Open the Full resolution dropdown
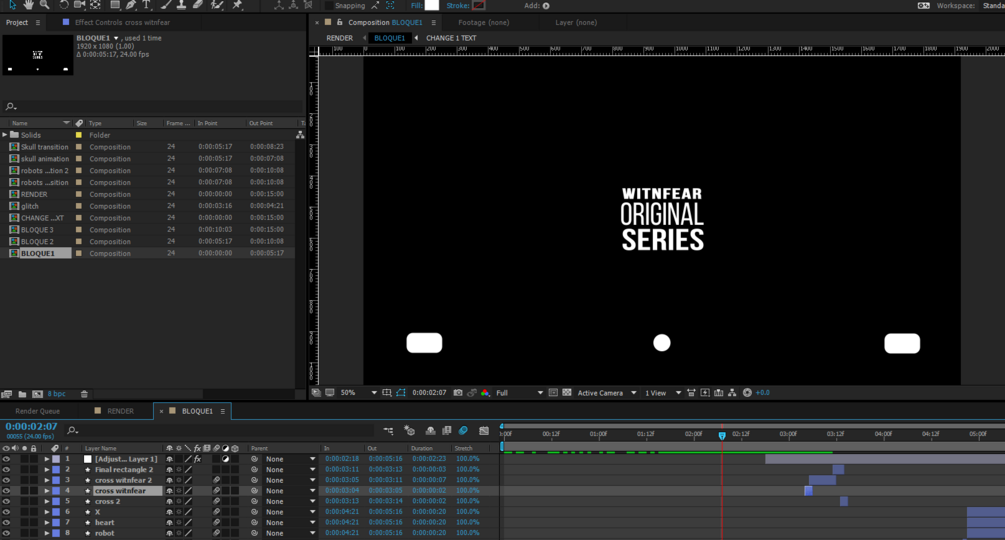The height and width of the screenshot is (540, 1005). click(x=519, y=393)
